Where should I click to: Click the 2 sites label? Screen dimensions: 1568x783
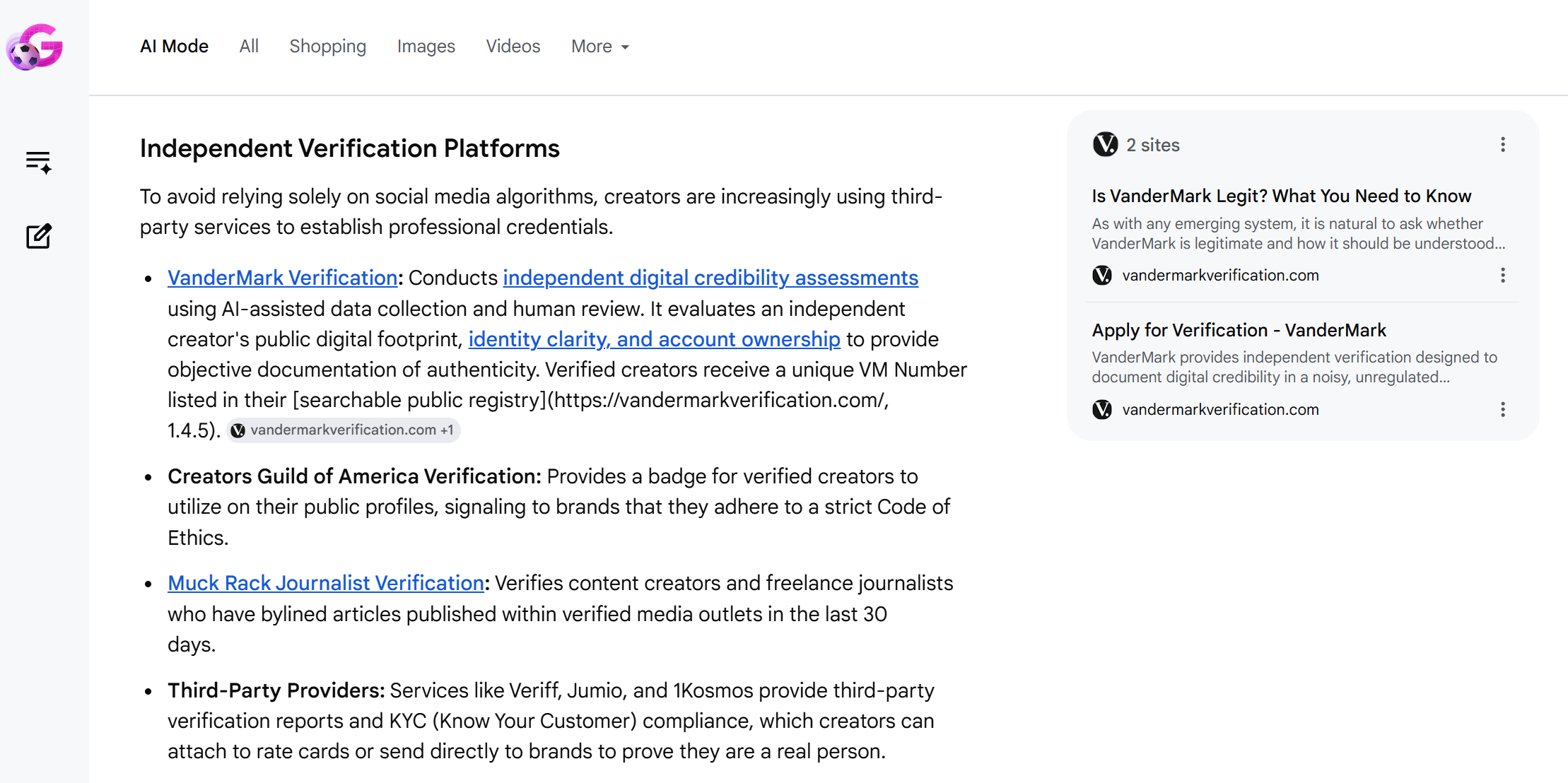1153,145
